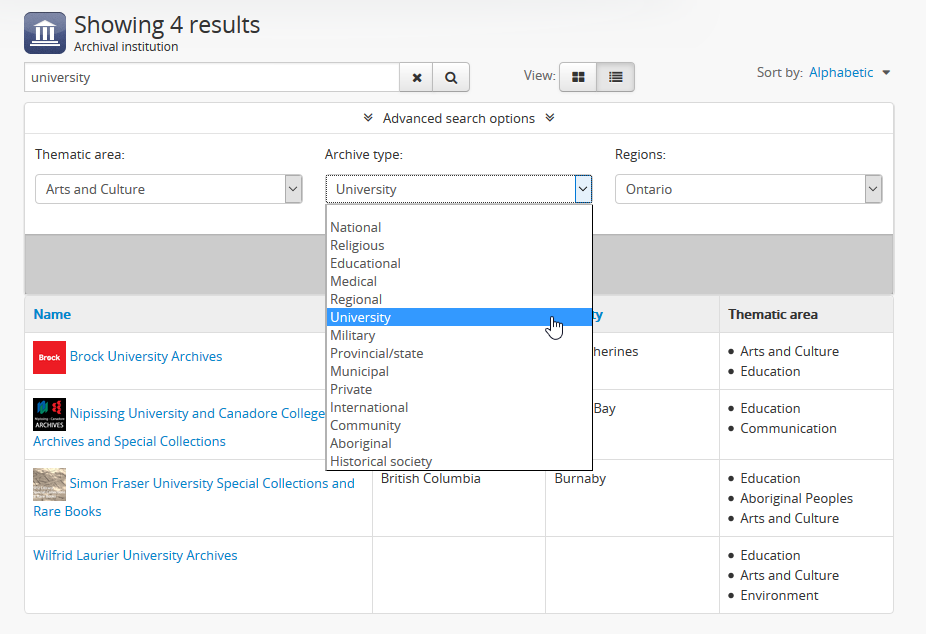Collapse the Advanced search options panel
926x634 pixels.
(459, 118)
